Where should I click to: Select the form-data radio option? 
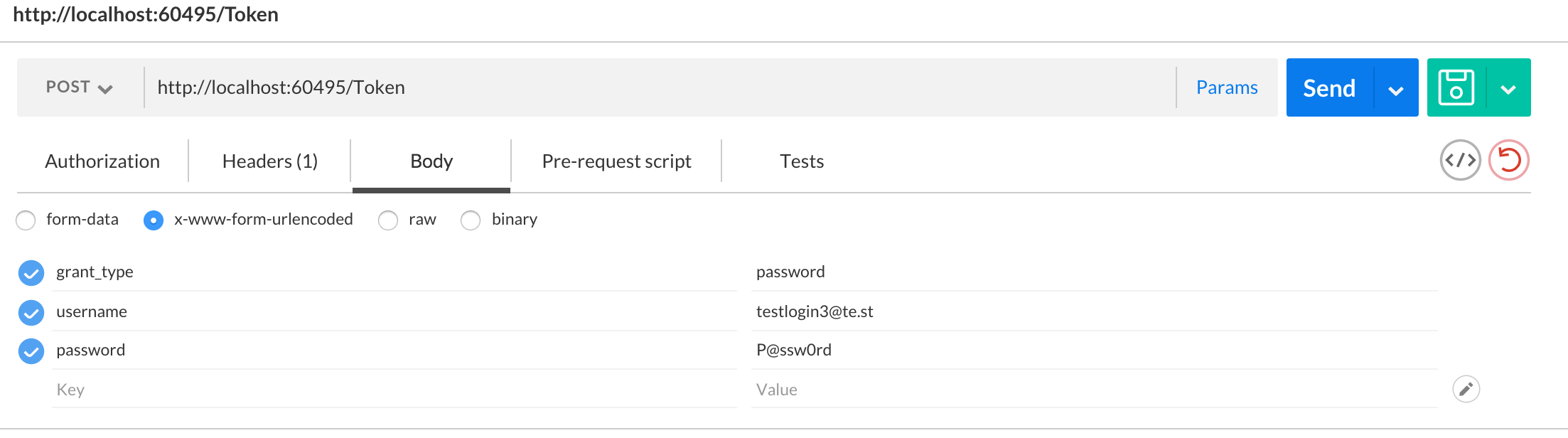point(26,220)
